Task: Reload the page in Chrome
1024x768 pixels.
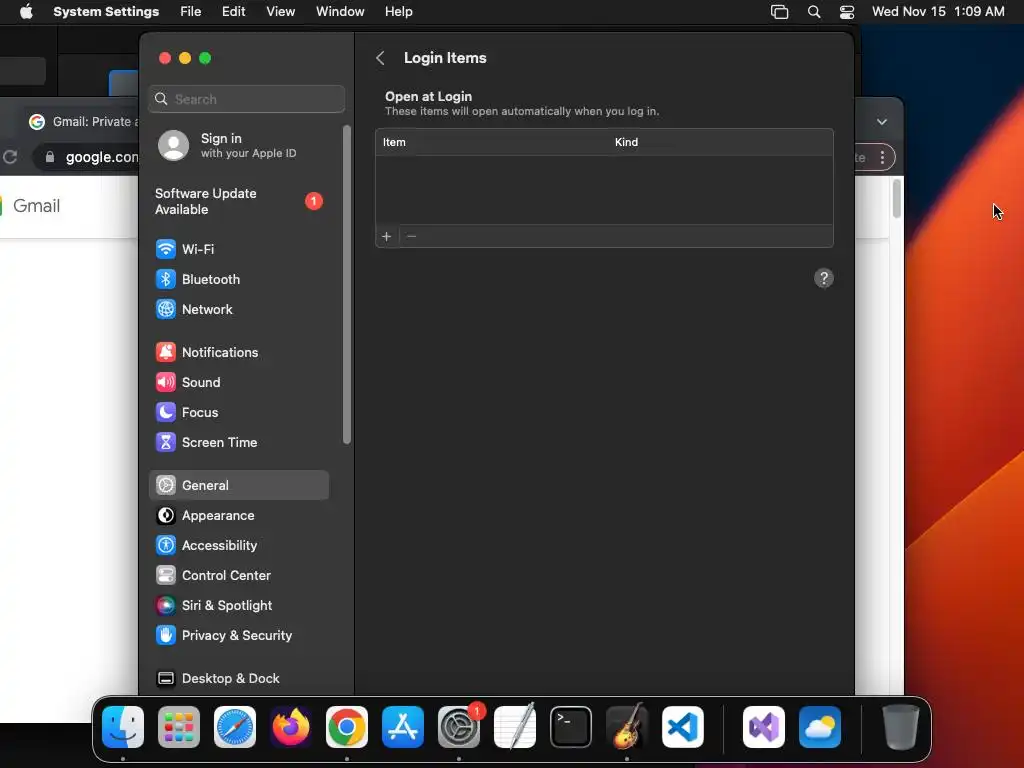Action: click(10, 157)
